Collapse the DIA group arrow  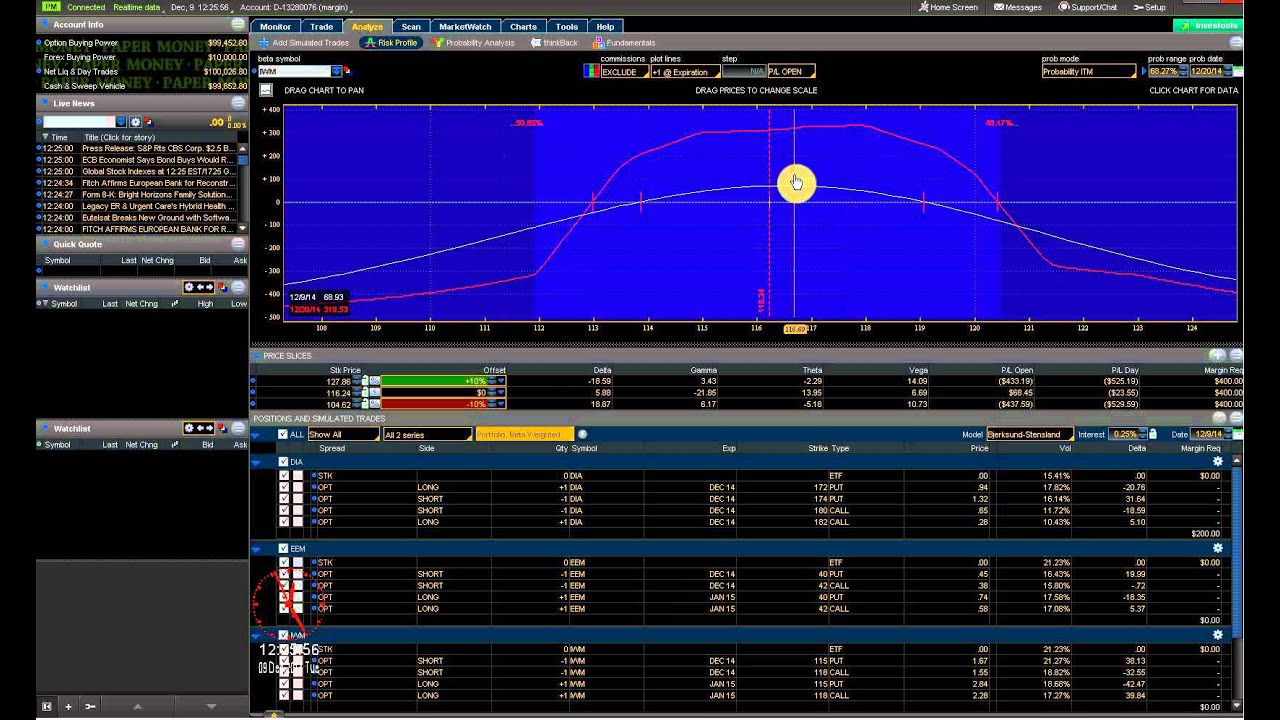[256, 462]
